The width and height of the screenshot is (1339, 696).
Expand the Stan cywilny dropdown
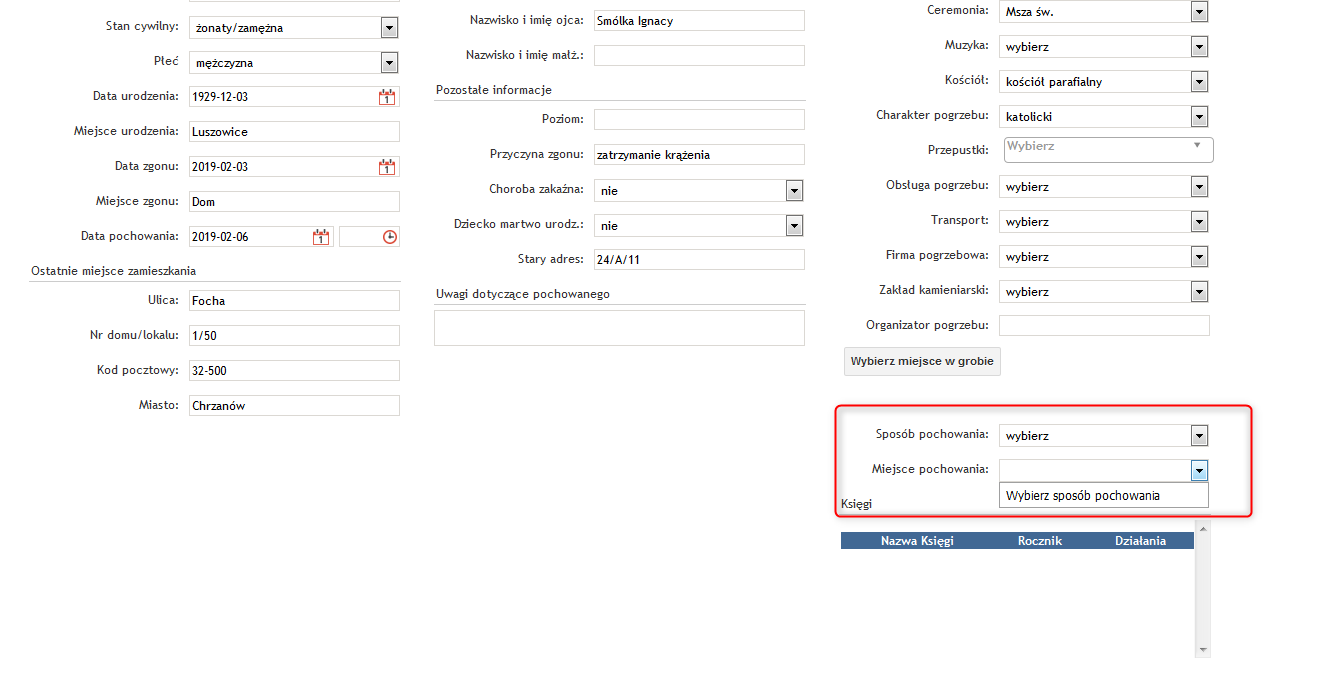(x=389, y=28)
